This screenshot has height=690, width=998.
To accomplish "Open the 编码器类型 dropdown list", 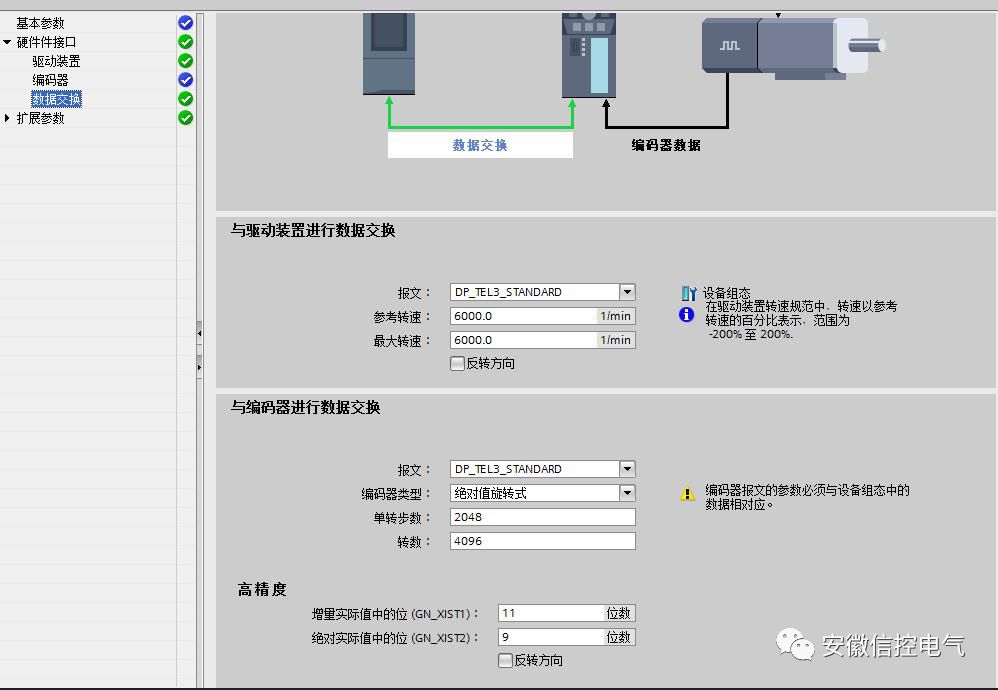I will 627,492.
